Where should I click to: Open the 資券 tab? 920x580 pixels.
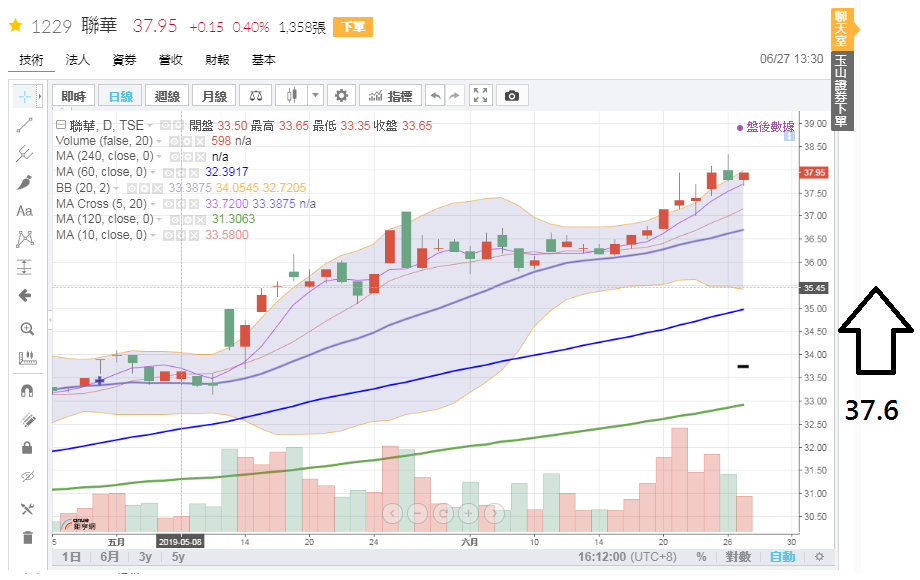click(124, 59)
